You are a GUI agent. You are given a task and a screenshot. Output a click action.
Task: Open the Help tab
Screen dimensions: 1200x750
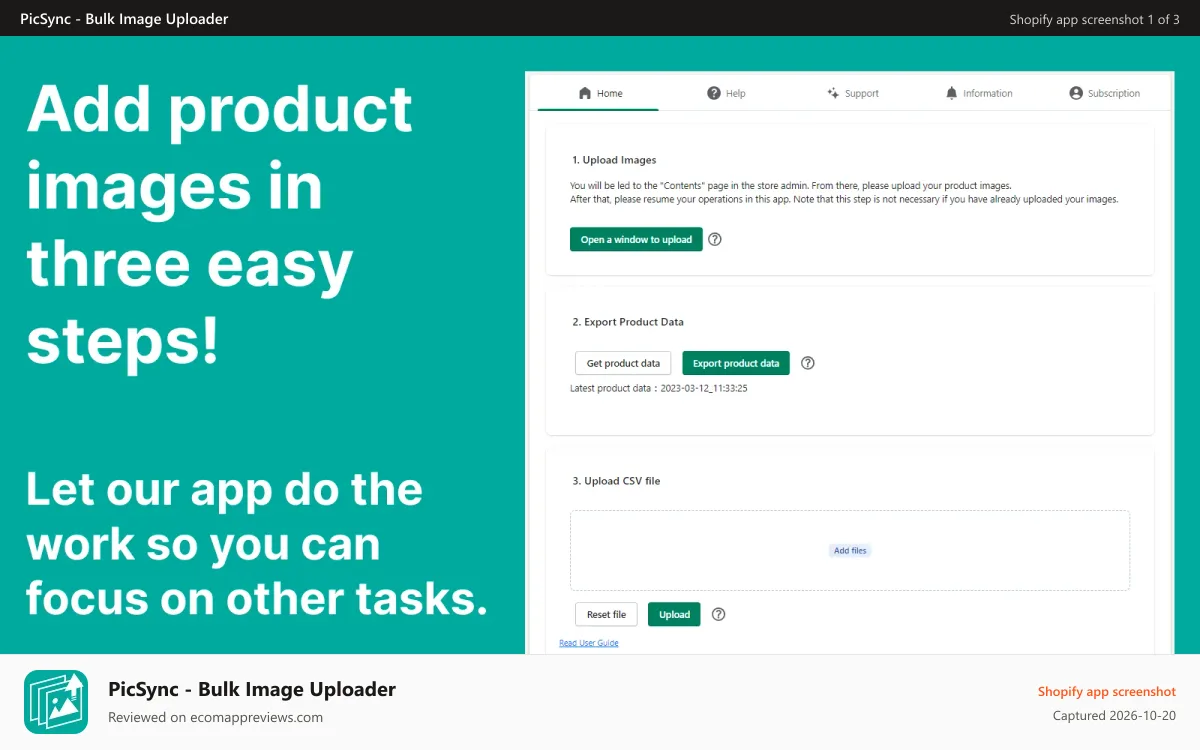tap(726, 93)
